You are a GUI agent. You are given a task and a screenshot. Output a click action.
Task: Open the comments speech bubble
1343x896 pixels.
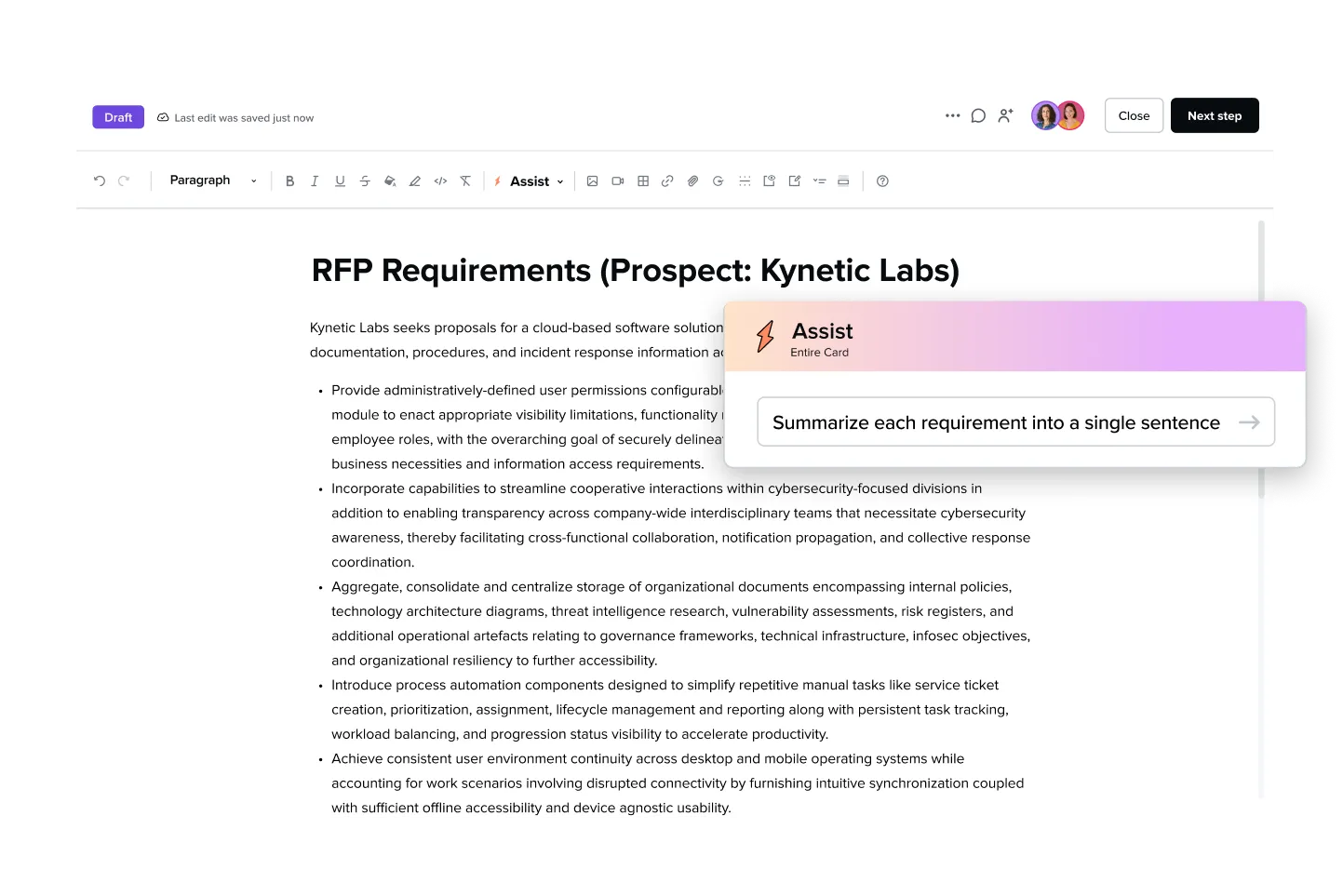(x=978, y=116)
